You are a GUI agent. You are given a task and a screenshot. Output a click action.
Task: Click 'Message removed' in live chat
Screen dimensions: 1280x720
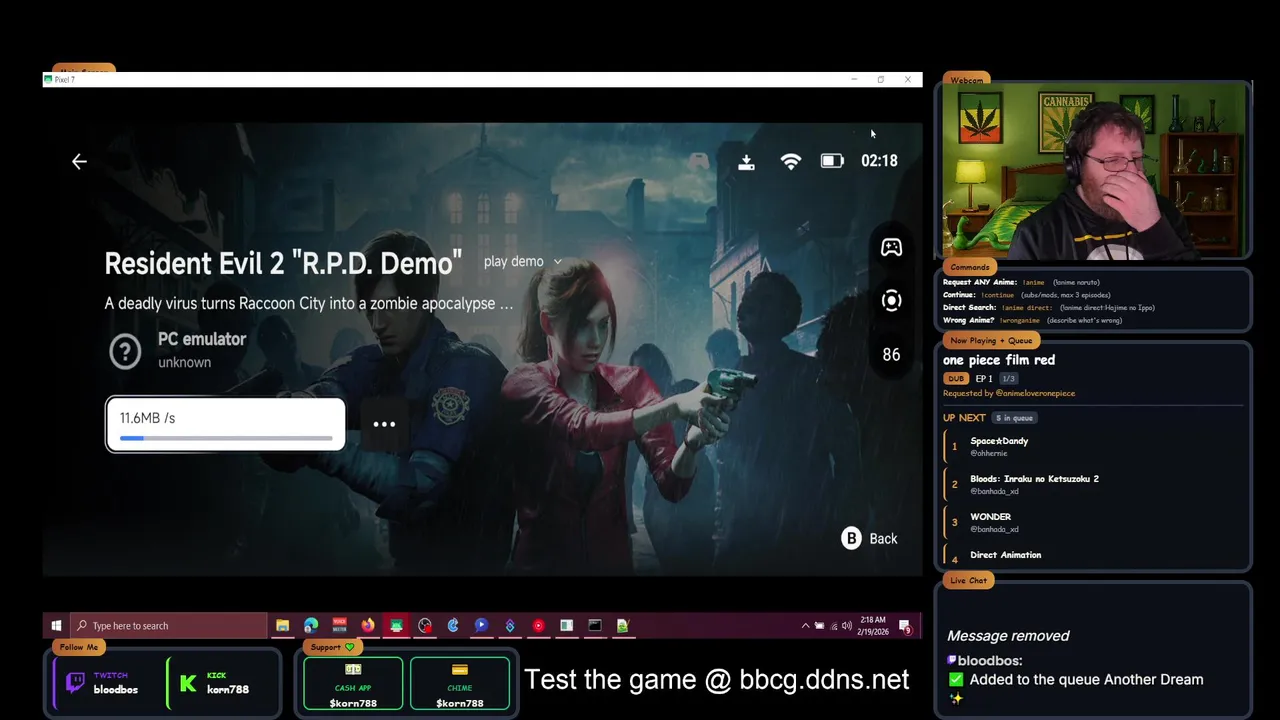pyautogui.click(x=1008, y=636)
